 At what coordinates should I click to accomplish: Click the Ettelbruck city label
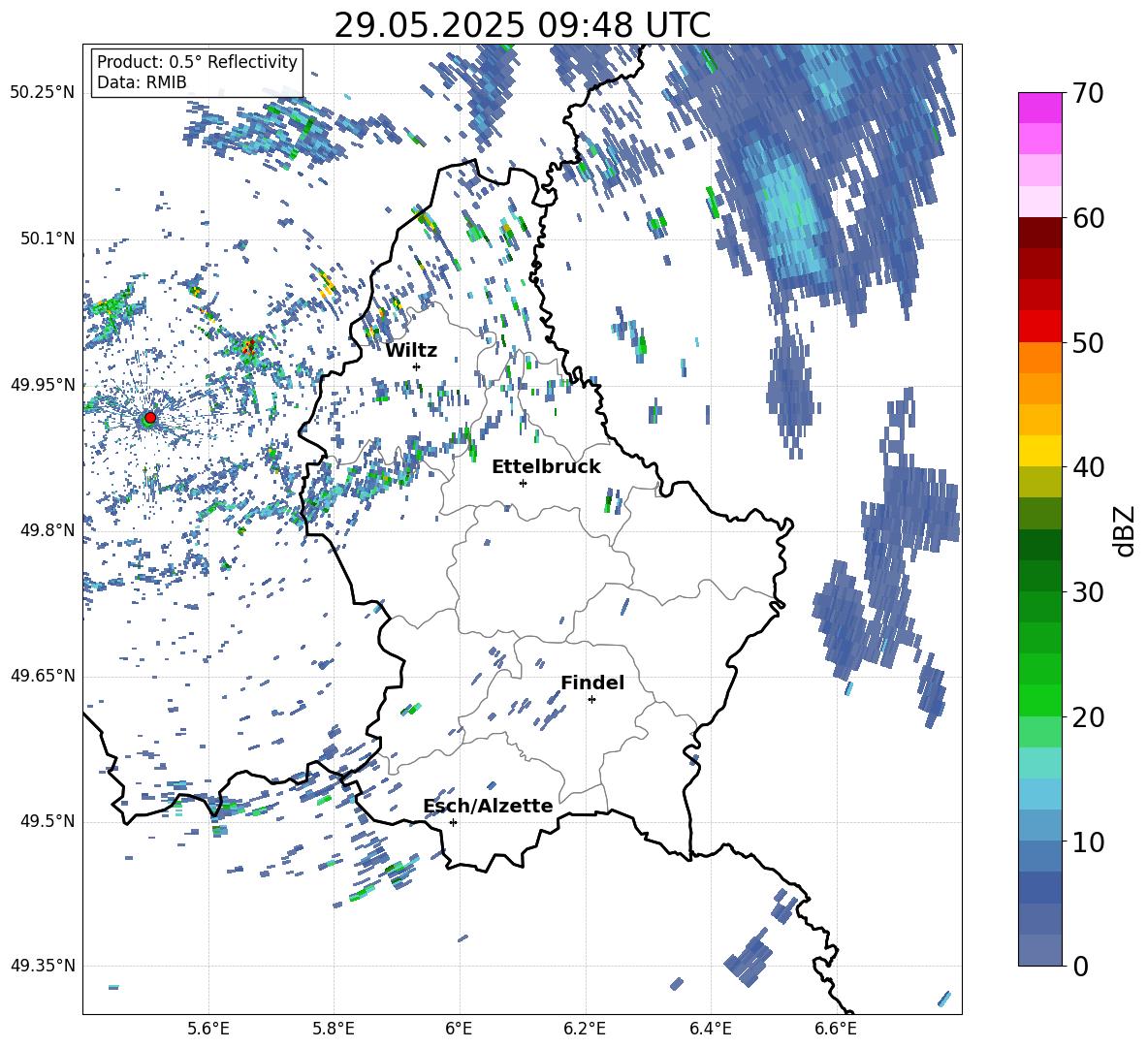coord(546,467)
